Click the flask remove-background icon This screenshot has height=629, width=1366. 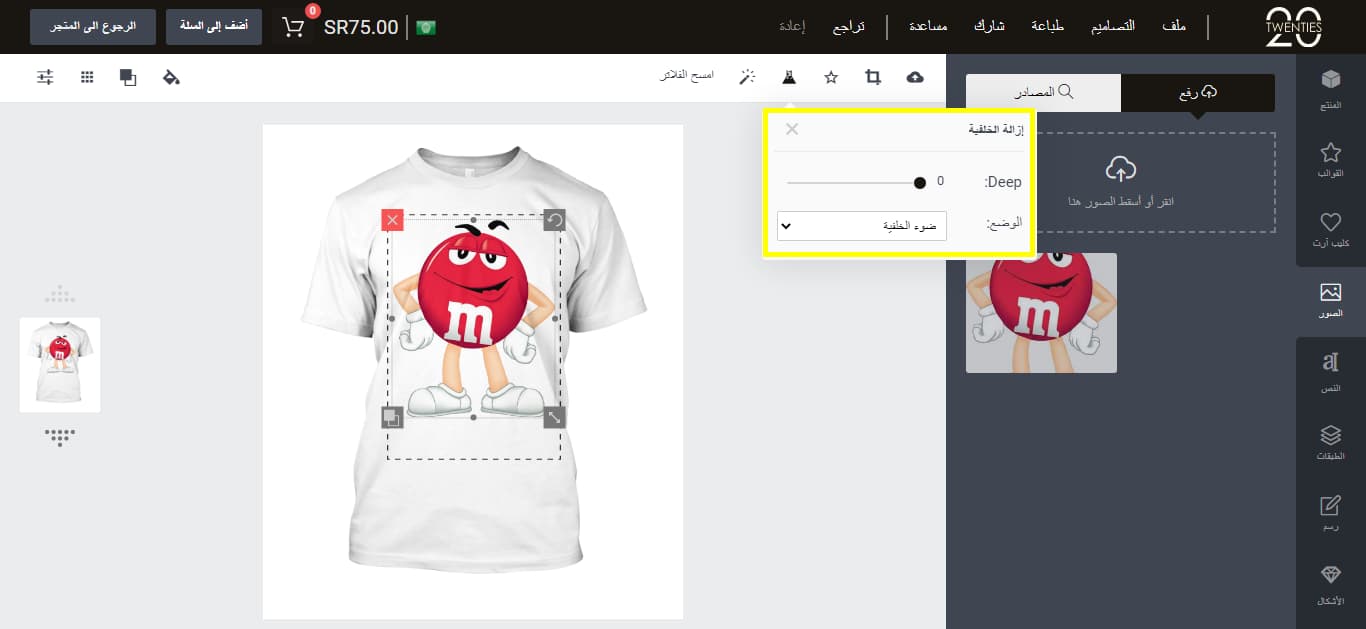pos(789,77)
